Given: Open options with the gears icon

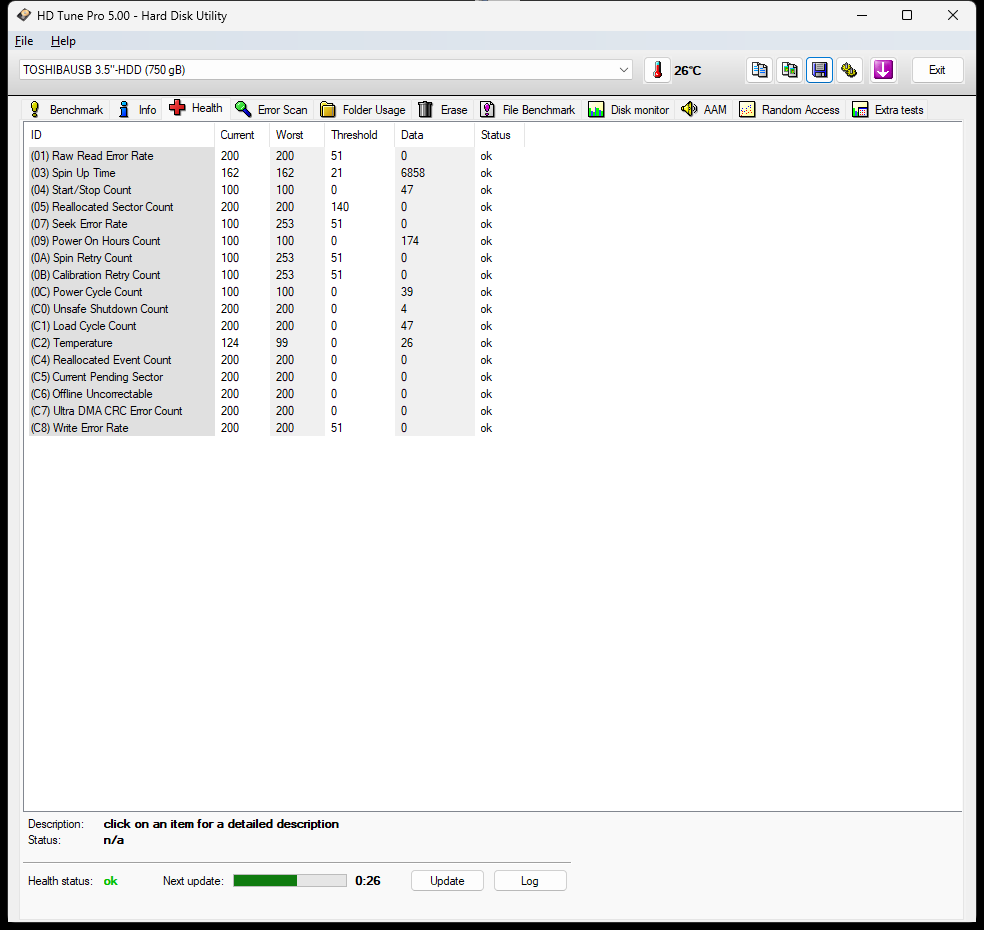Looking at the screenshot, I should 850,70.
